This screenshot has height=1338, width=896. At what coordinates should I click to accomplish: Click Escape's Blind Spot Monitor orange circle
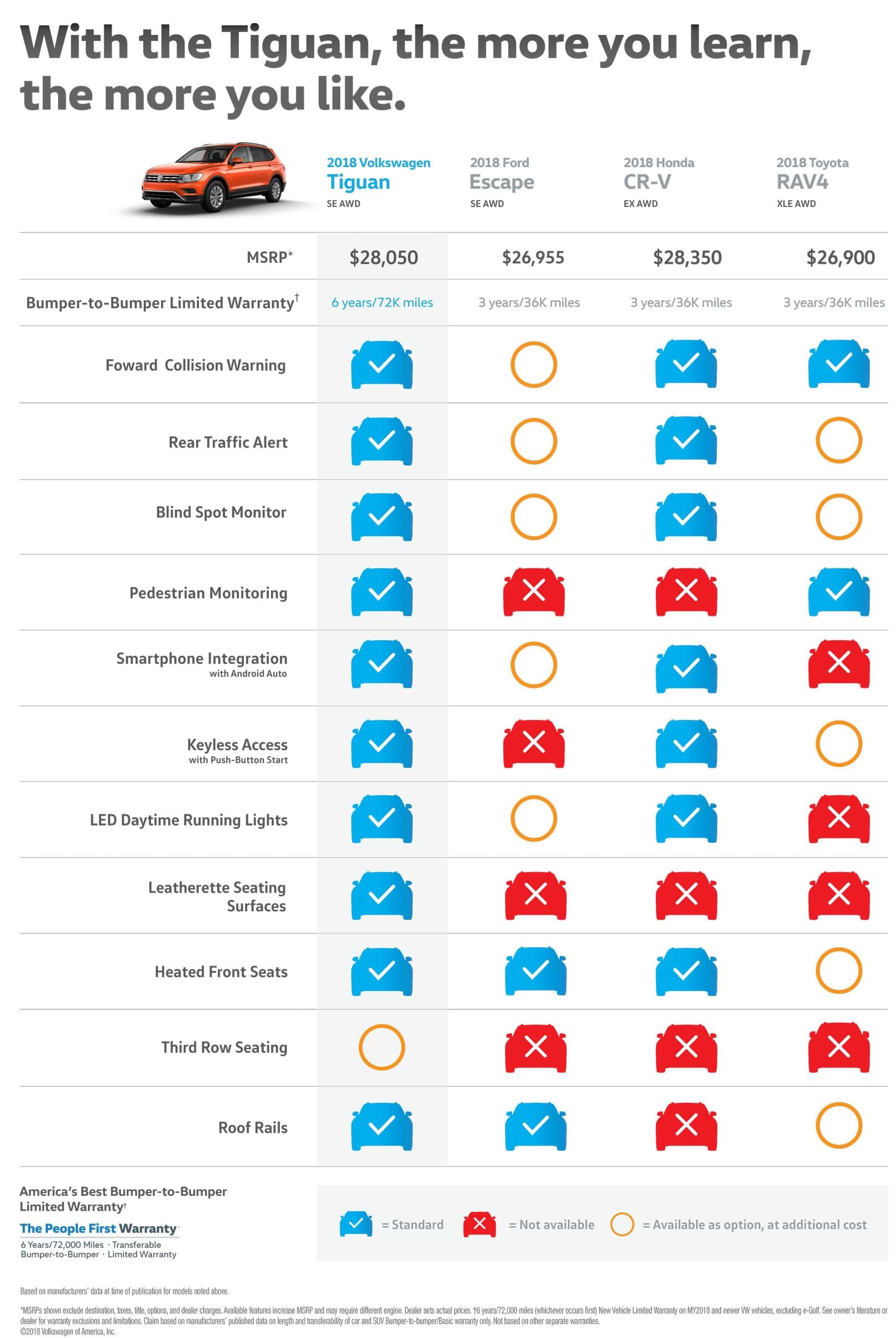click(534, 517)
